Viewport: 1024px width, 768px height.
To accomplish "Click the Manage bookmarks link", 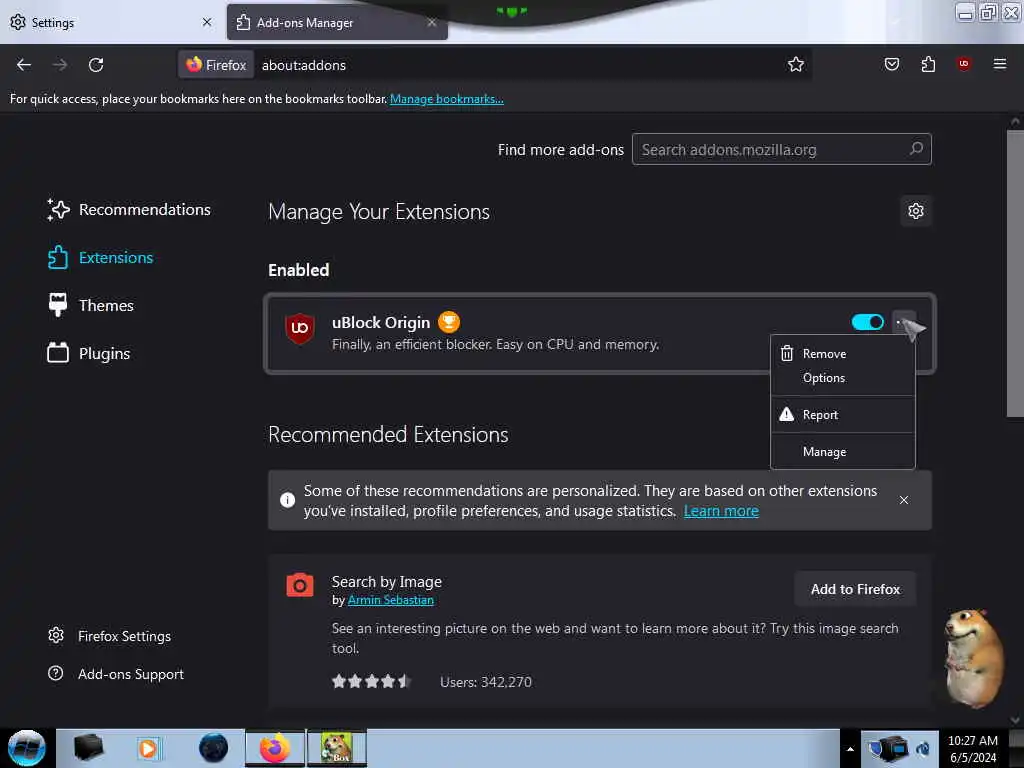I will coord(447,99).
